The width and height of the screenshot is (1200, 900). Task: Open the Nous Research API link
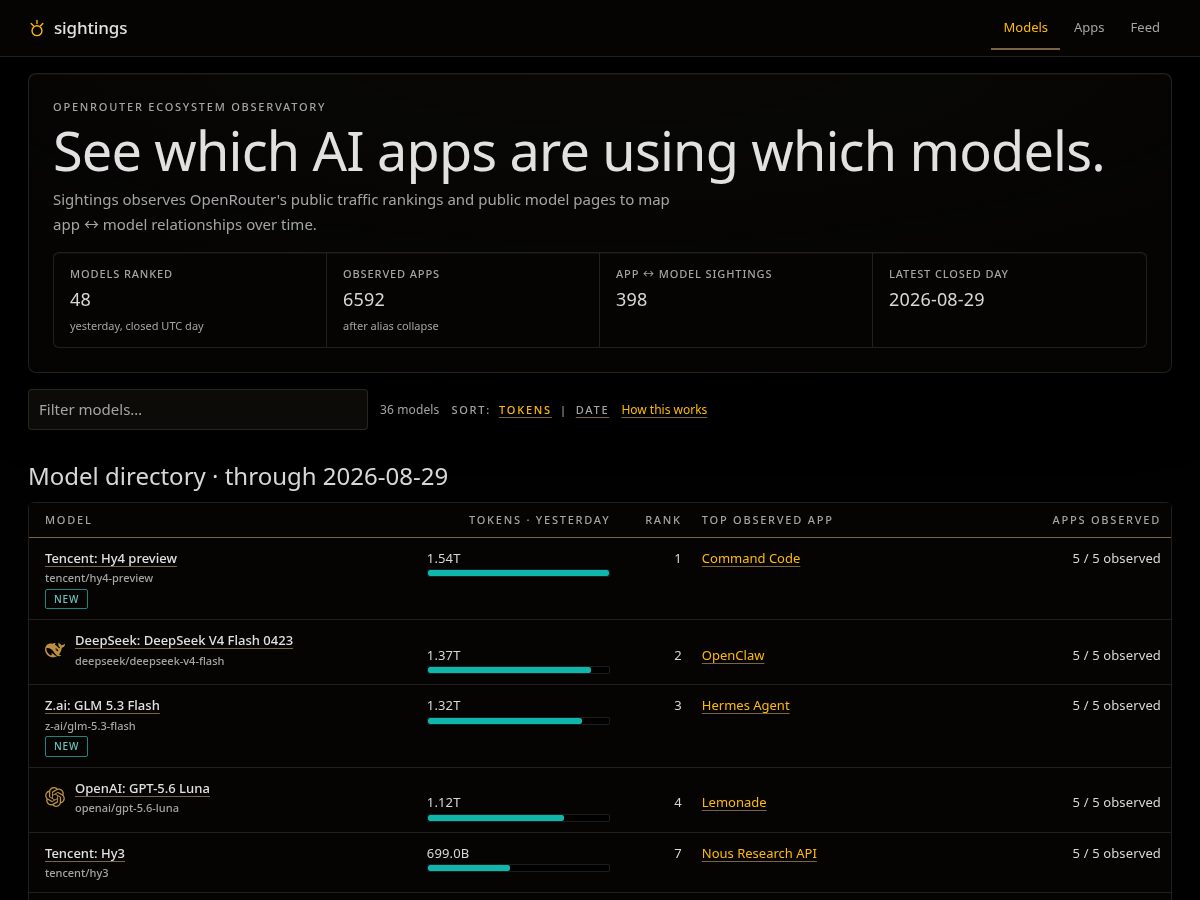pyautogui.click(x=759, y=853)
